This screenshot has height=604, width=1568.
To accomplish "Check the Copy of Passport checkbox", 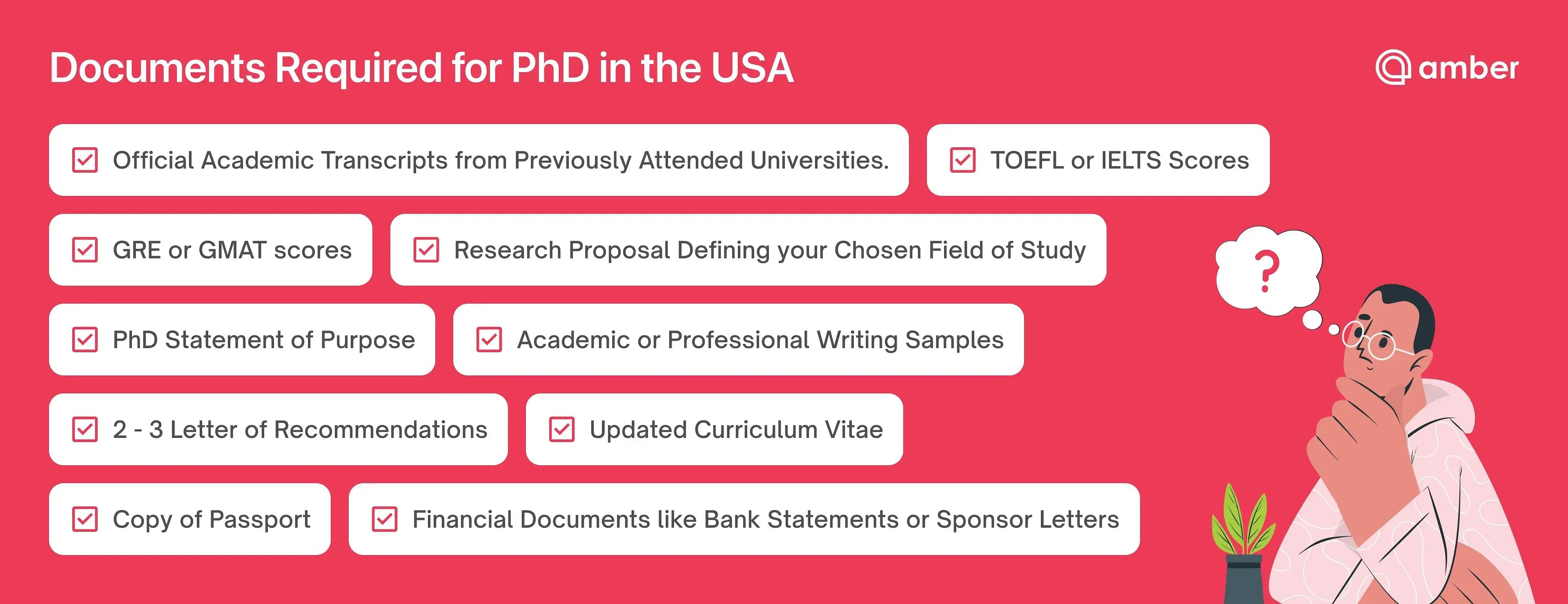I will coord(85,520).
